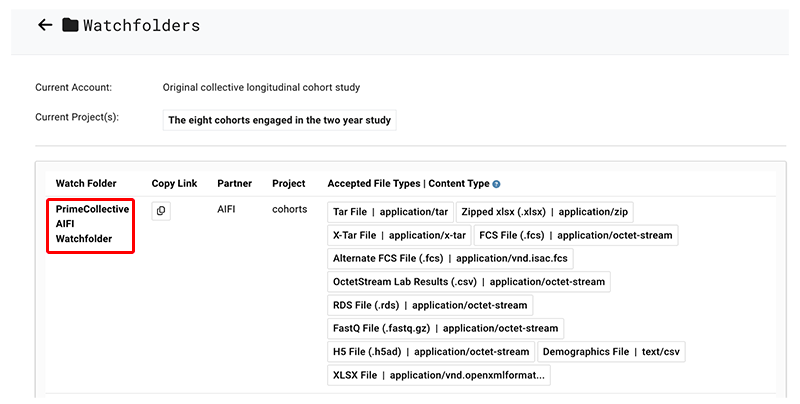Click the XLSX File chip
The width and height of the screenshot is (800, 404).
pos(439,375)
